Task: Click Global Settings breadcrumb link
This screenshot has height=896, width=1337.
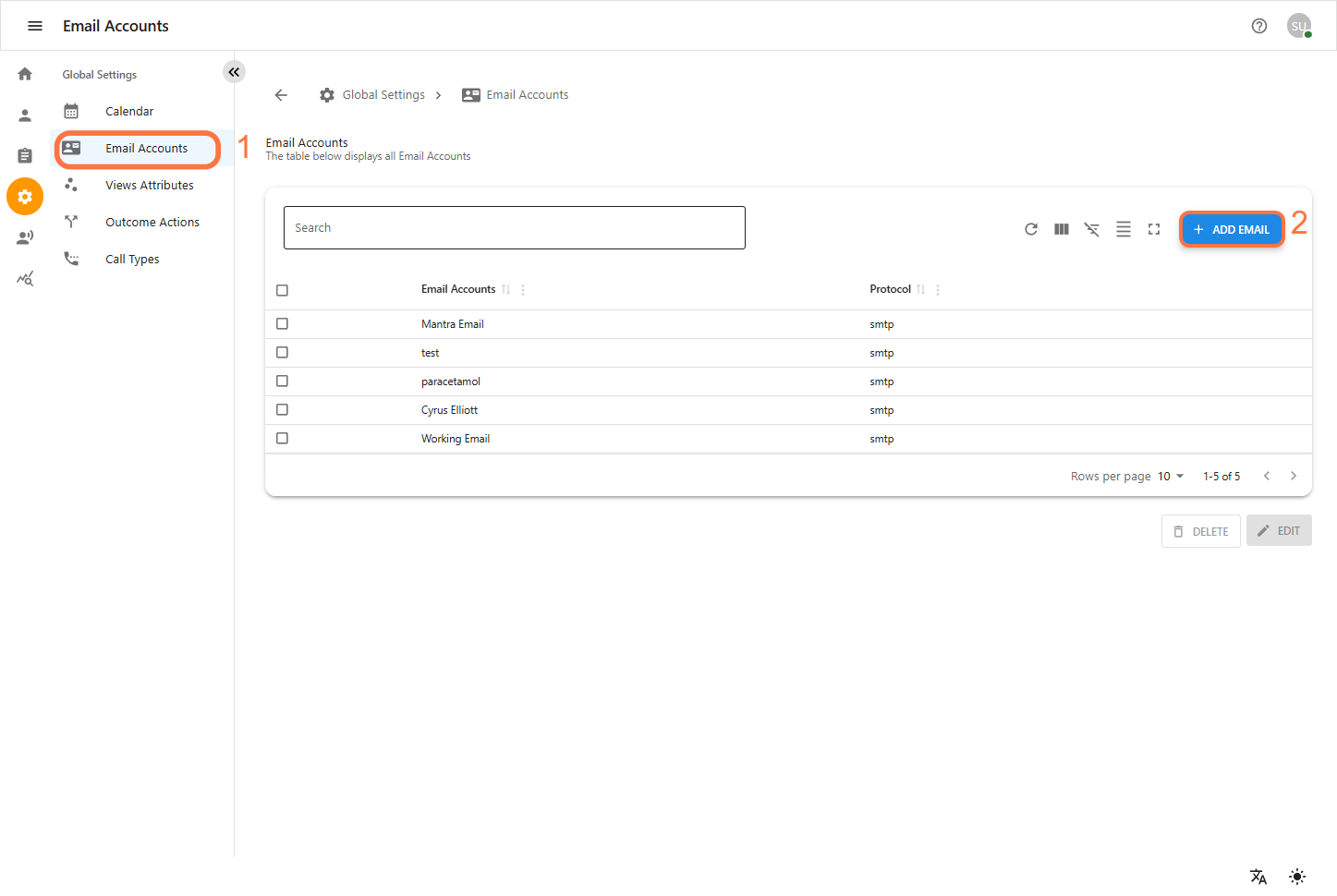Action: [x=383, y=95]
